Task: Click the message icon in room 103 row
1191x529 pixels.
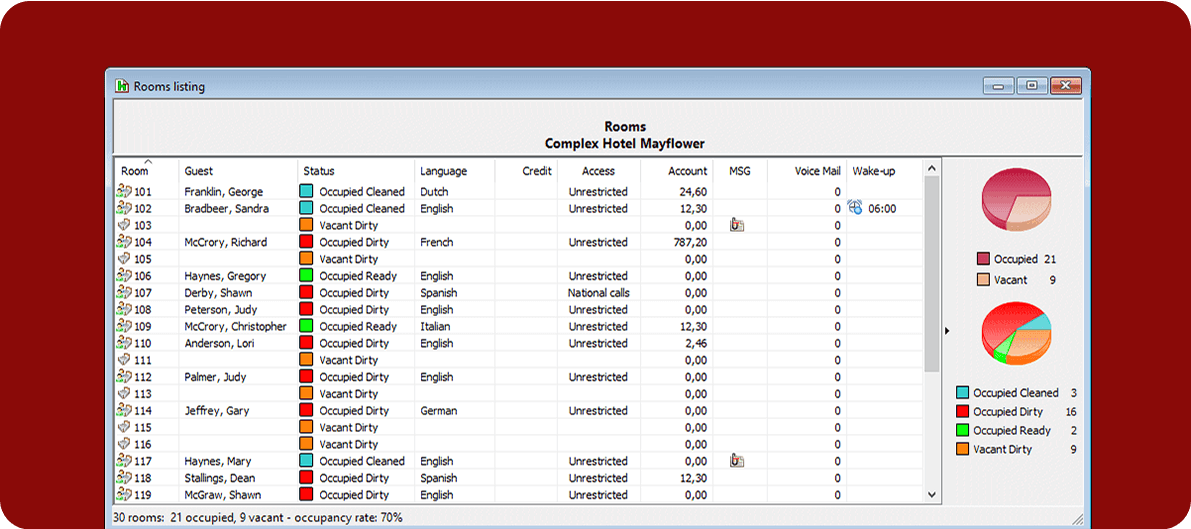Action: click(737, 226)
